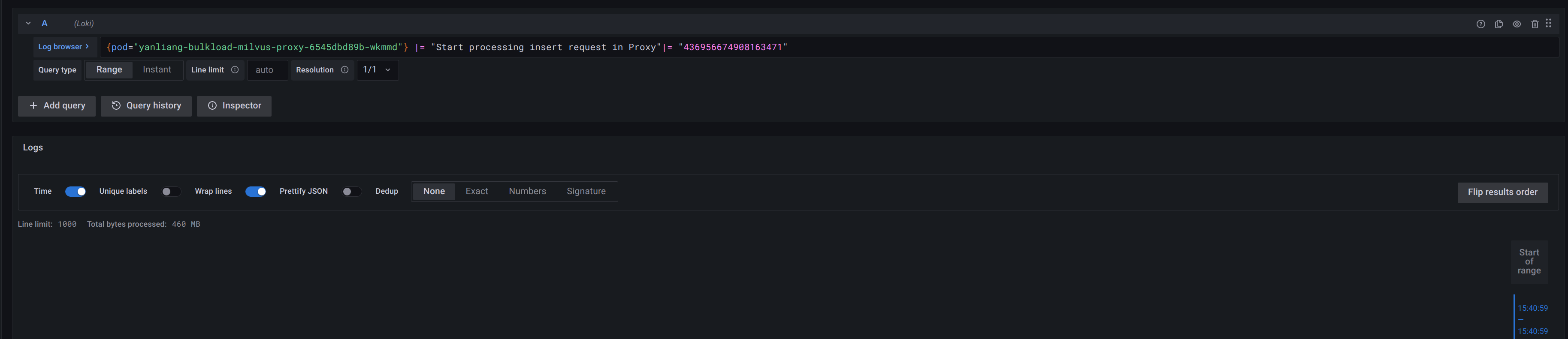Add a new query
1568x339 pixels.
pos(57,105)
